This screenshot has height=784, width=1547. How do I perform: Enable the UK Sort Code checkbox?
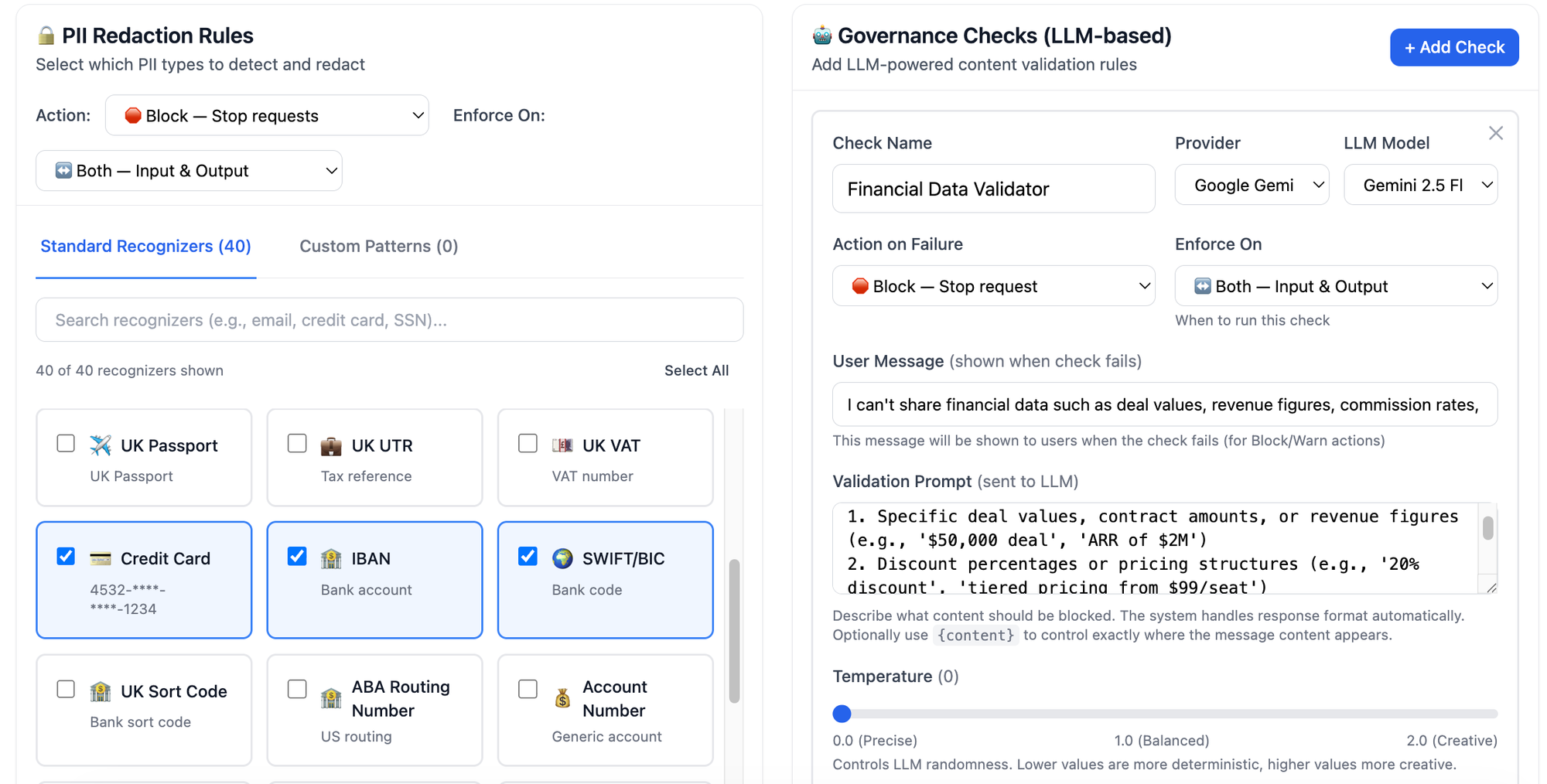pyautogui.click(x=67, y=689)
